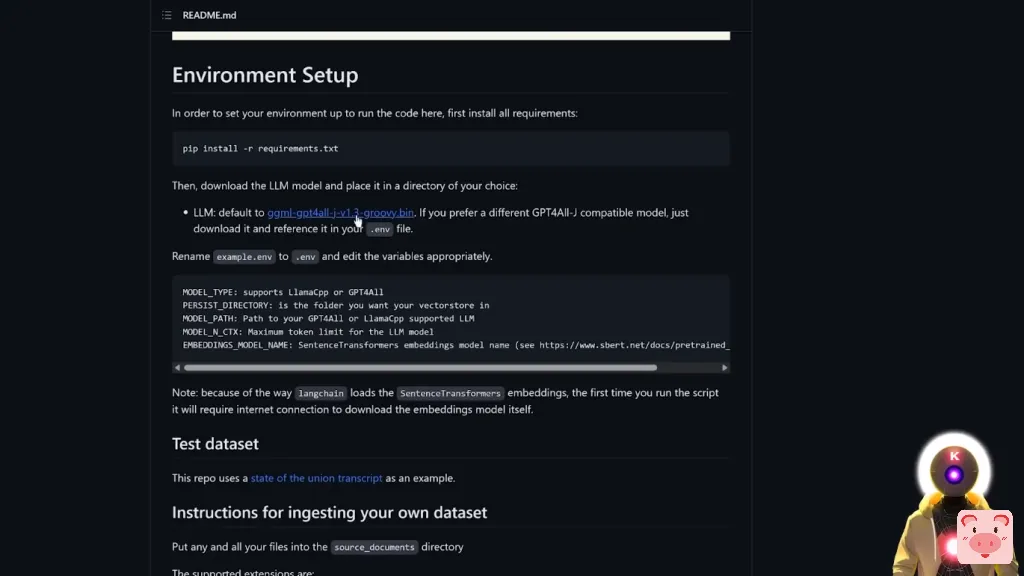The width and height of the screenshot is (1024, 576).
Task: Open the state of the union transcript link
Action: pos(316,478)
